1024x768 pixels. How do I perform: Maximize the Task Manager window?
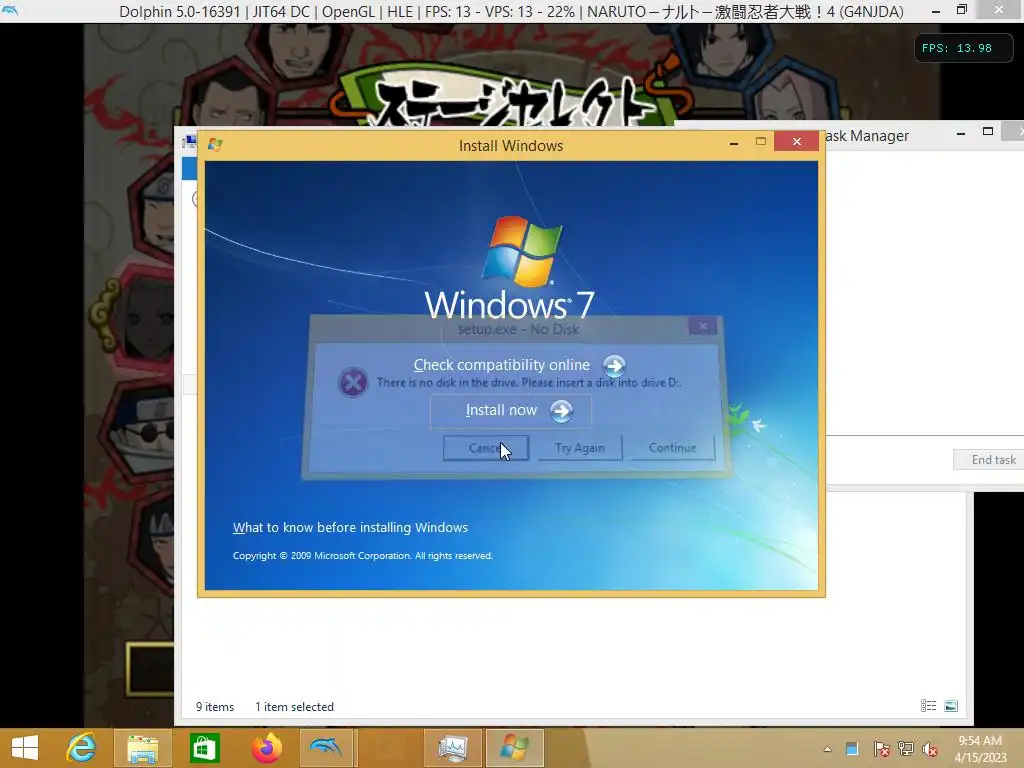(988, 132)
